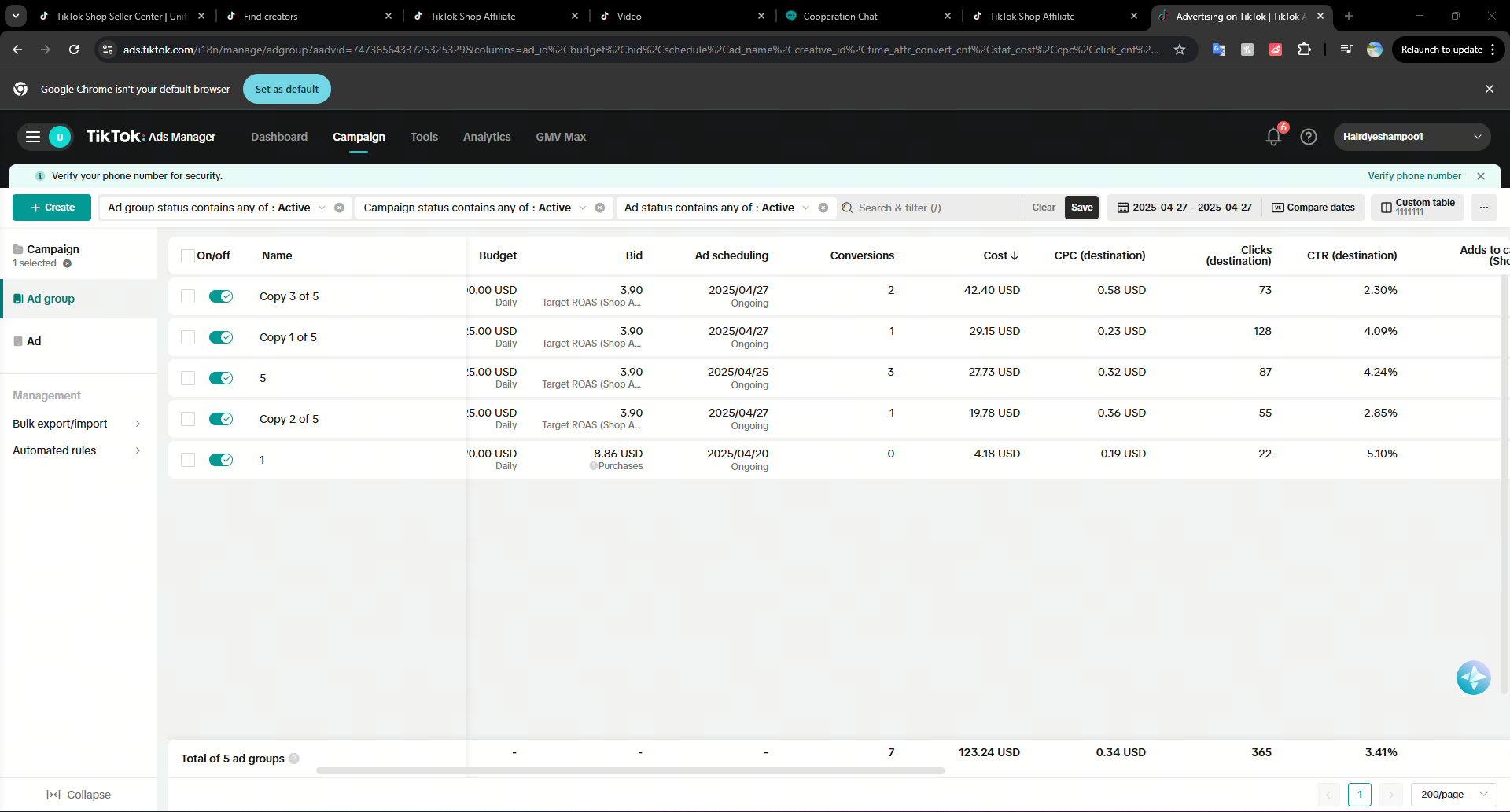This screenshot has height=812, width=1510.
Task: Close the default browser notification bar
Action: pos(1489,89)
